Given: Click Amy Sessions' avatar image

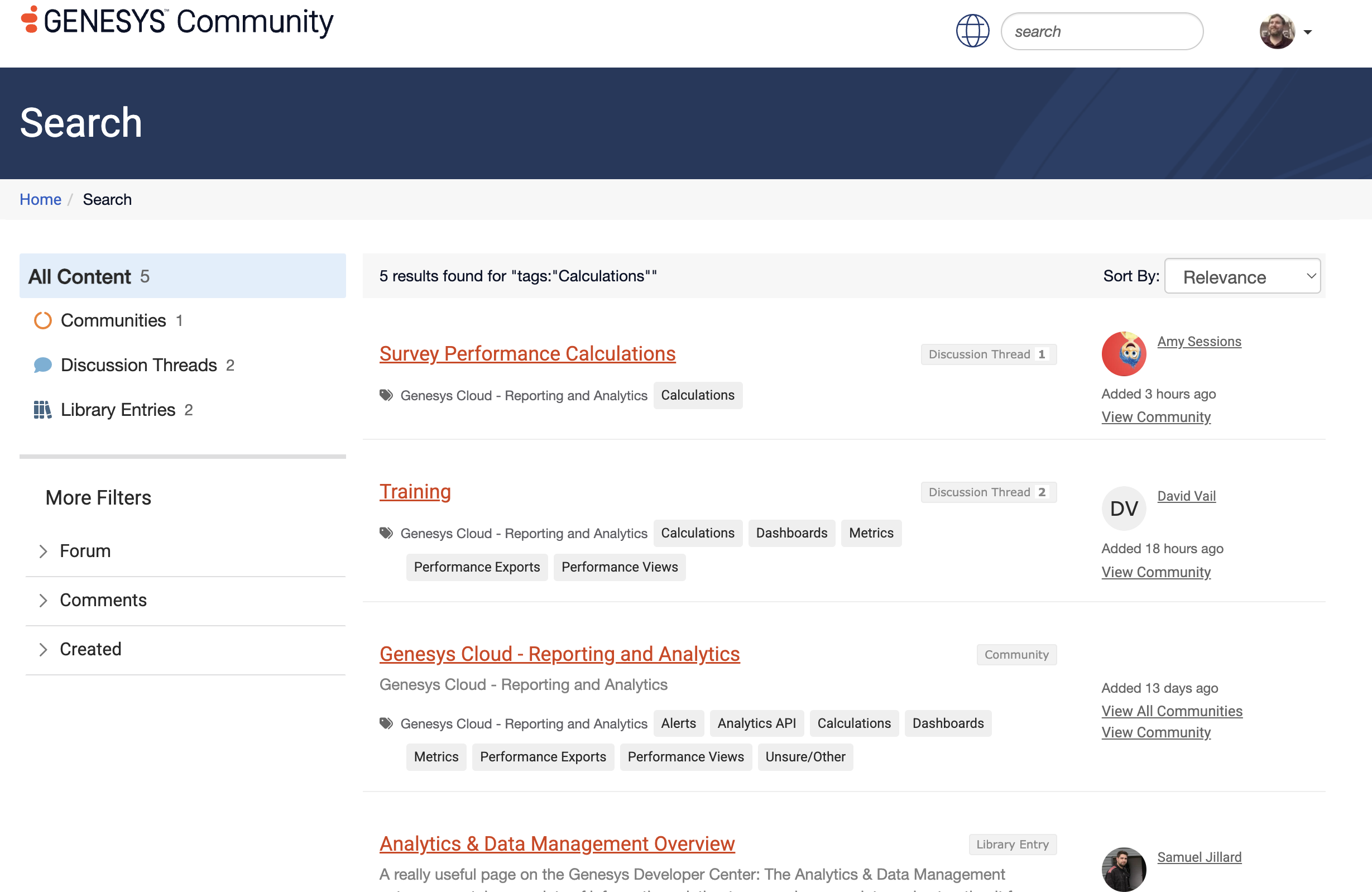Looking at the screenshot, I should pyautogui.click(x=1123, y=353).
